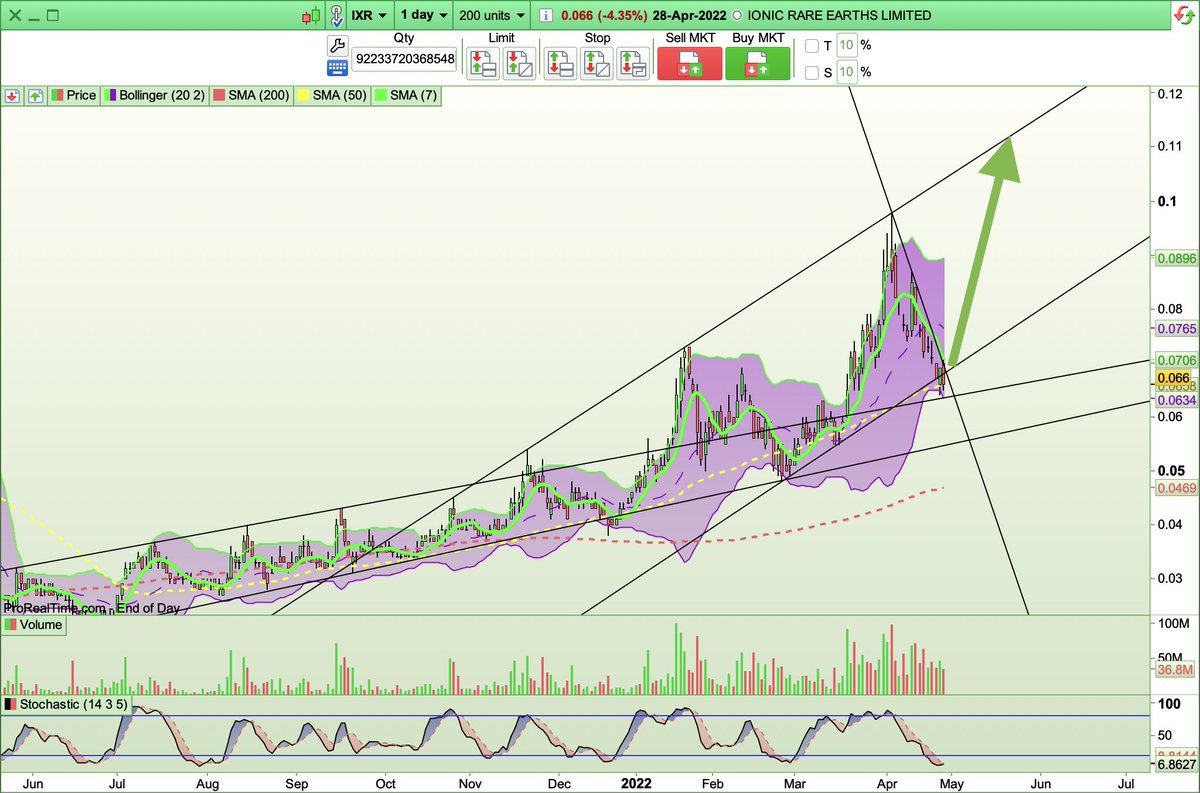
Task: Click the 36.8M volume value
Action: pyautogui.click(x=1173, y=670)
